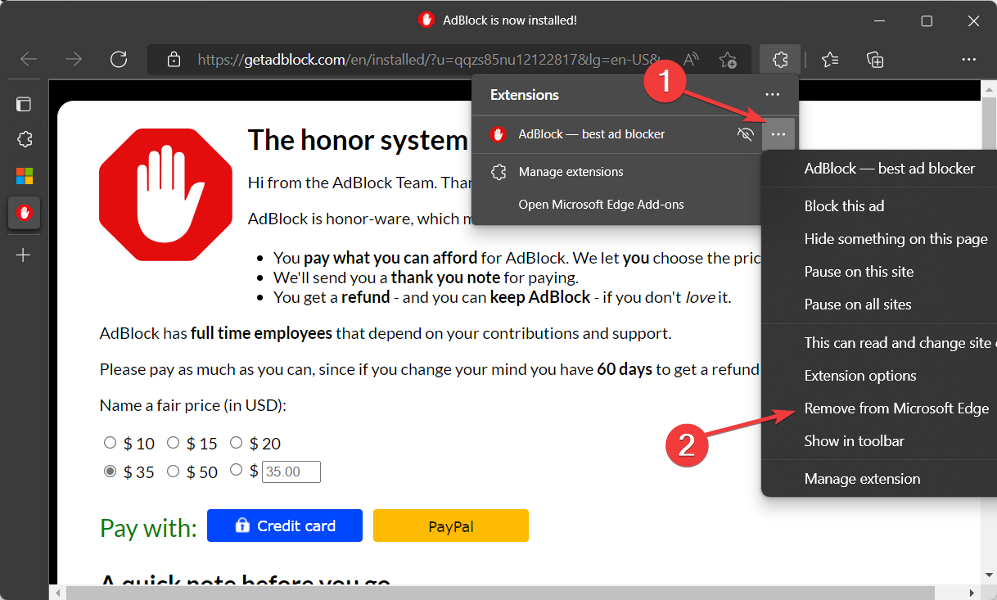
Task: Click the three dots in Extensions header
Action: 772,95
